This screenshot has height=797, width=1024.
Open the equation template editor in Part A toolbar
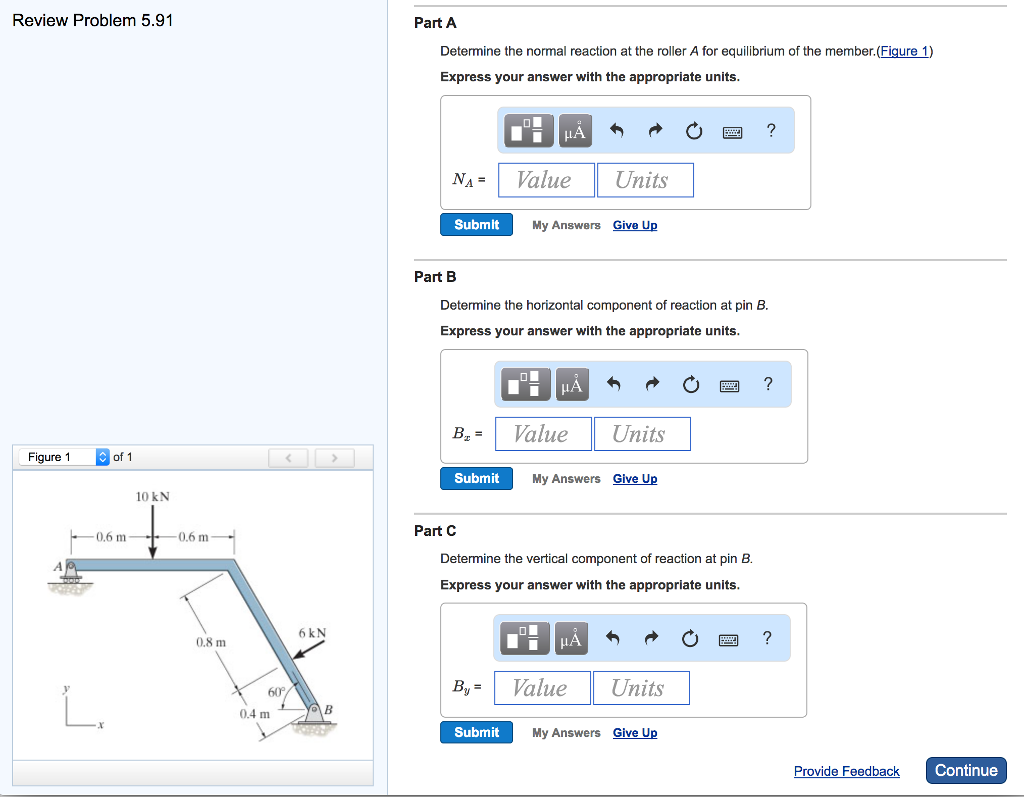[527, 130]
